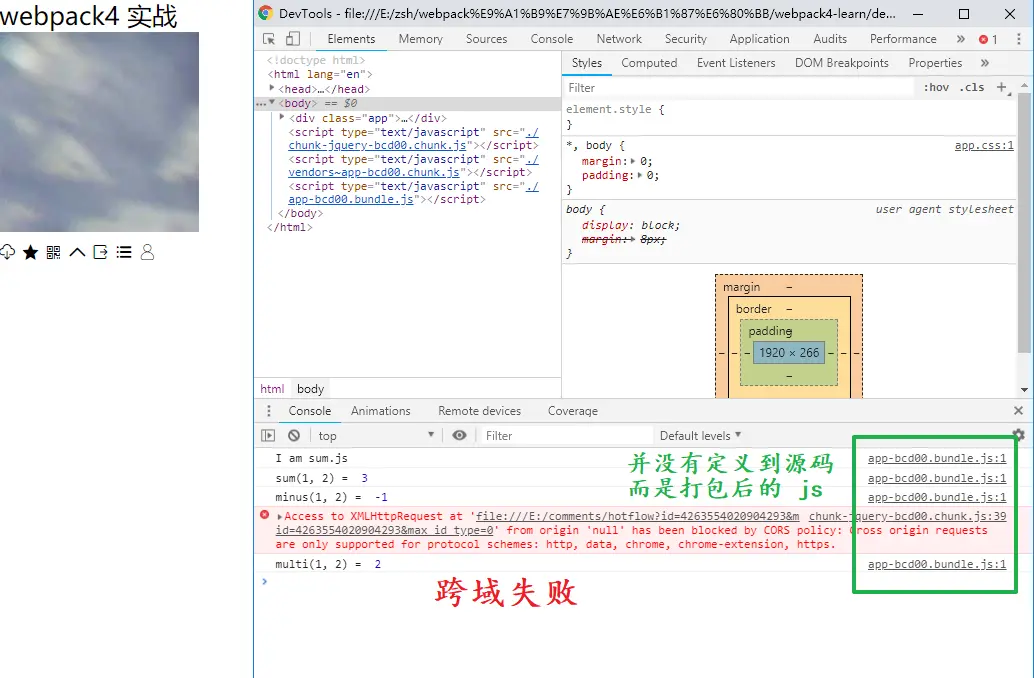The height and width of the screenshot is (678, 1034).
Task: Open the Sources tab
Action: [486, 39]
